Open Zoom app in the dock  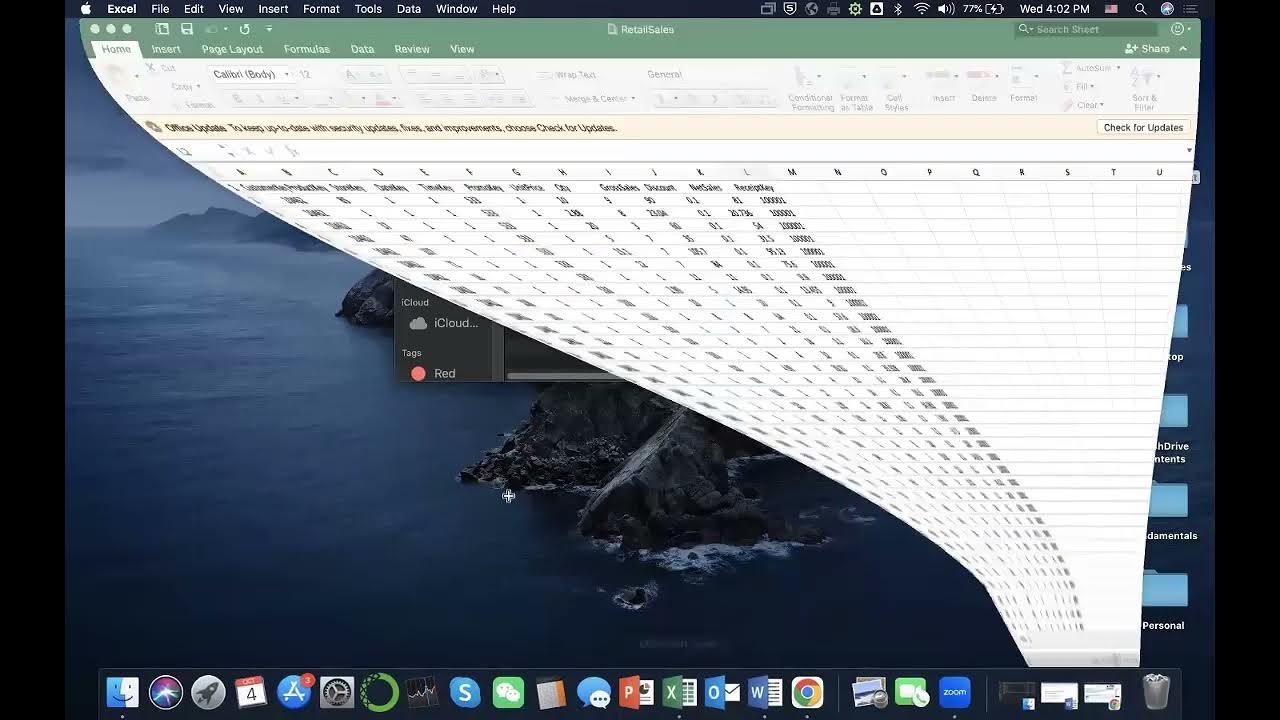955,692
